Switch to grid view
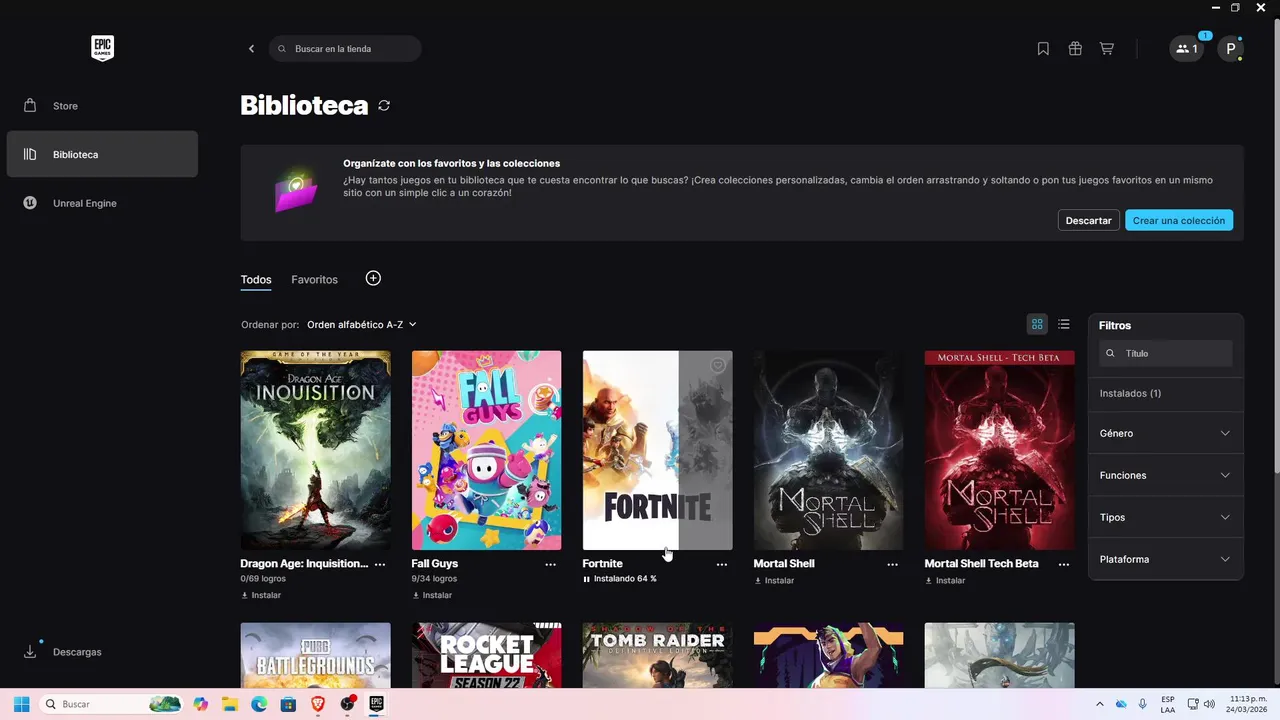Viewport: 1280px width, 720px height. [x=1037, y=324]
